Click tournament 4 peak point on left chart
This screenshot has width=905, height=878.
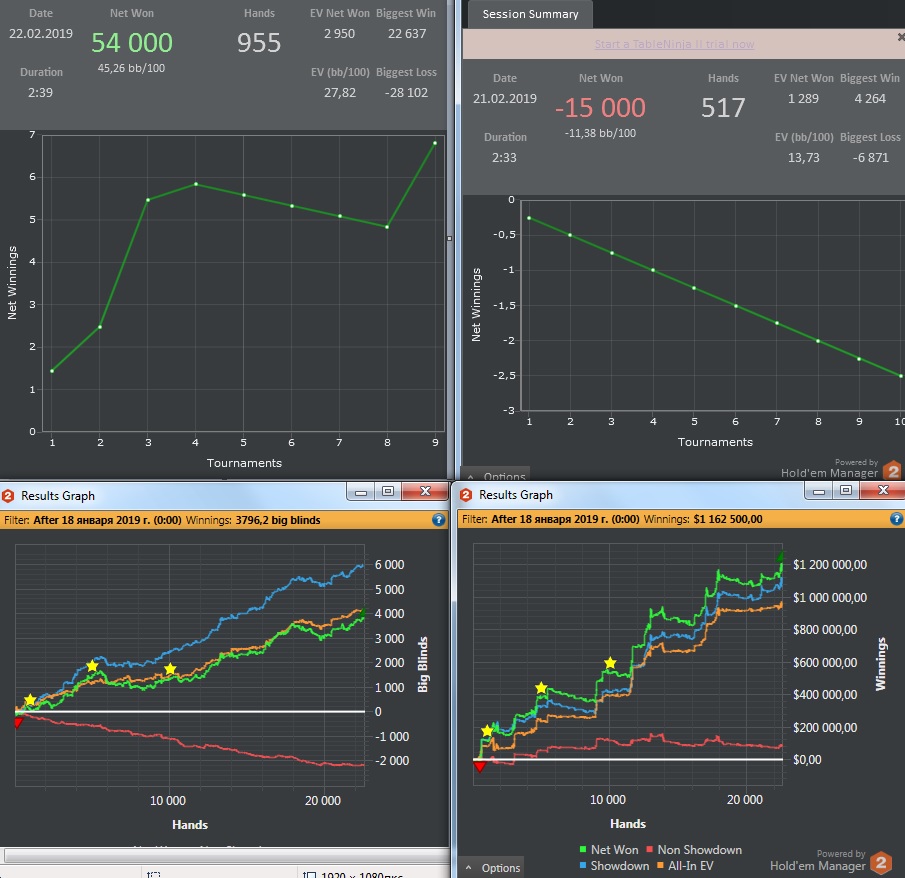pyautogui.click(x=196, y=184)
